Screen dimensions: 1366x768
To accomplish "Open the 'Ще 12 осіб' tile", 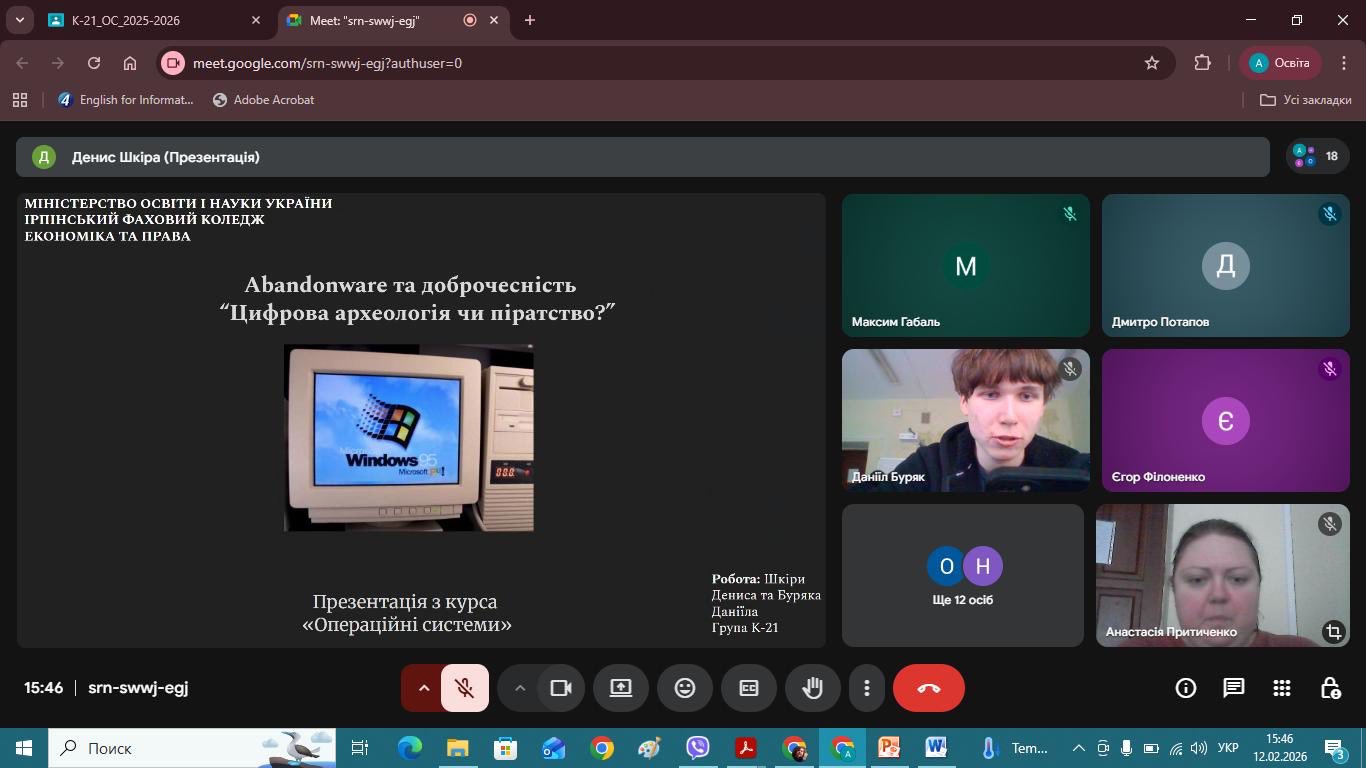I will (x=963, y=575).
